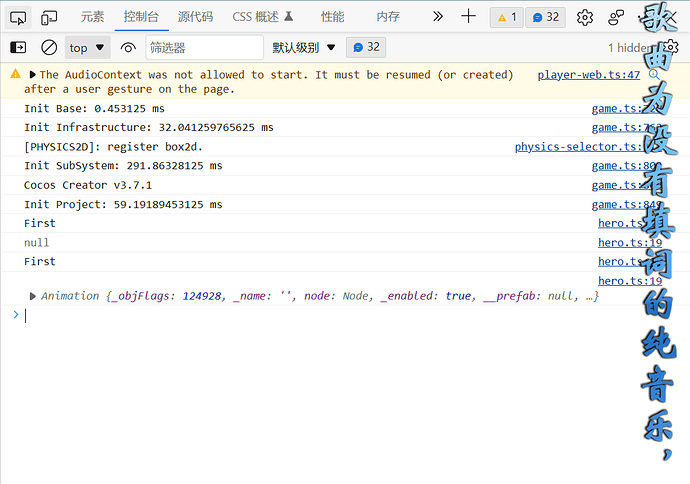The image size is (690, 484).
Task: Open the top context dropdown
Action: click(87, 48)
